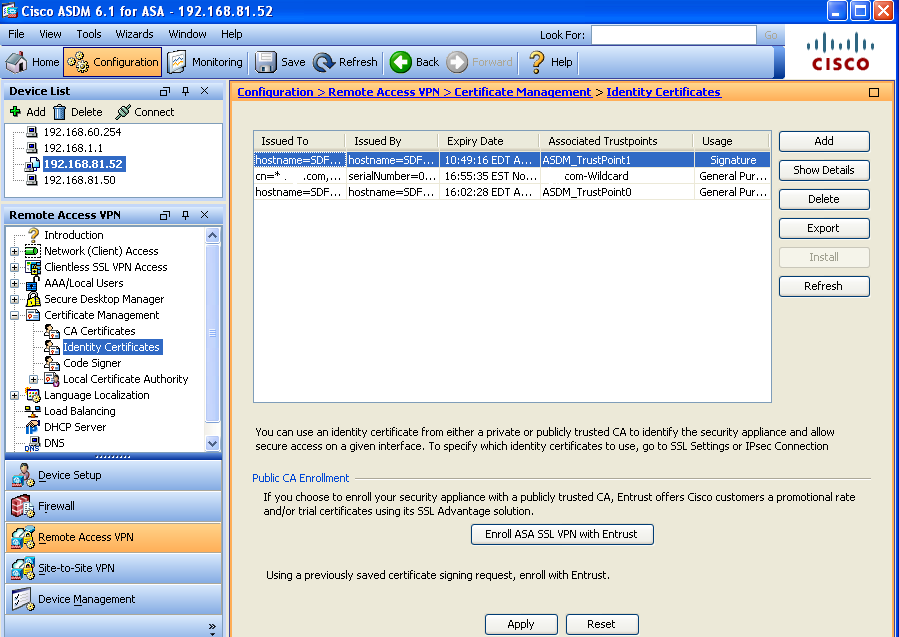The height and width of the screenshot is (637, 899).
Task: Click the DHCP Server tree icon
Action: click(33, 427)
